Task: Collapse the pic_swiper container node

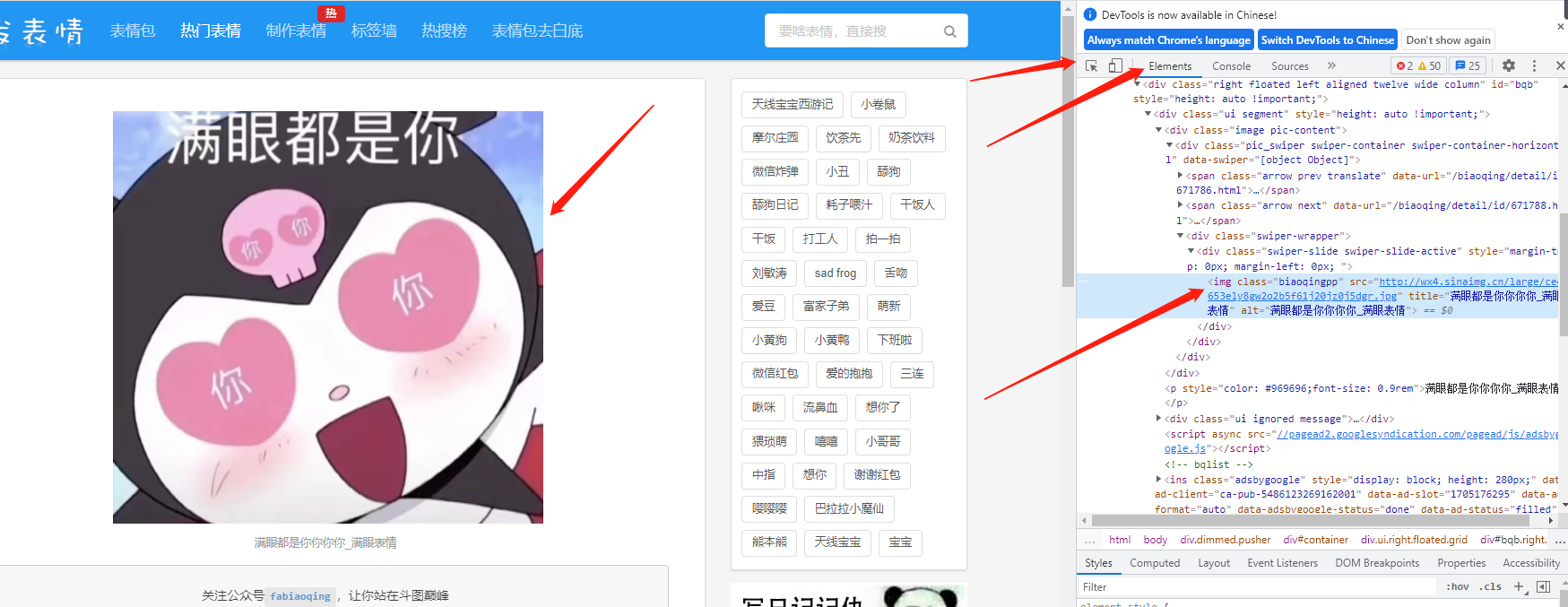Action: (x=1170, y=145)
